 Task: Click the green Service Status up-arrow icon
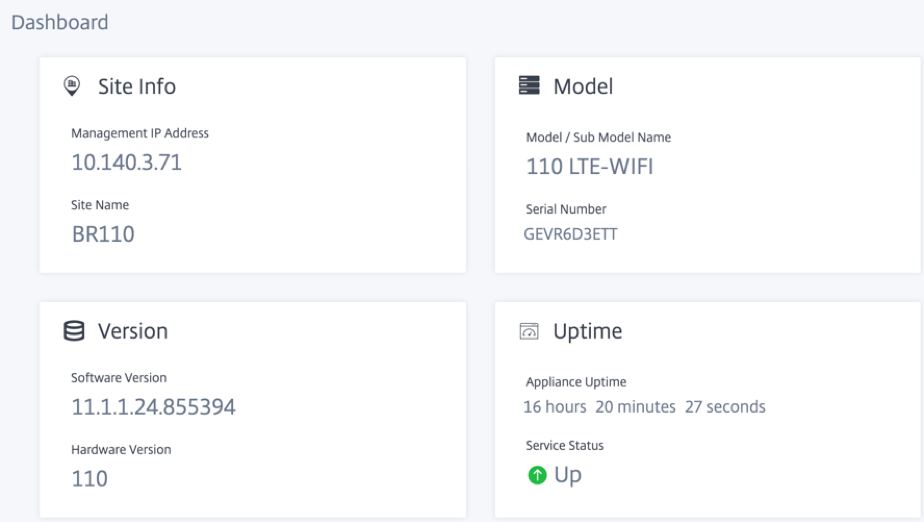pyautogui.click(x=537, y=475)
